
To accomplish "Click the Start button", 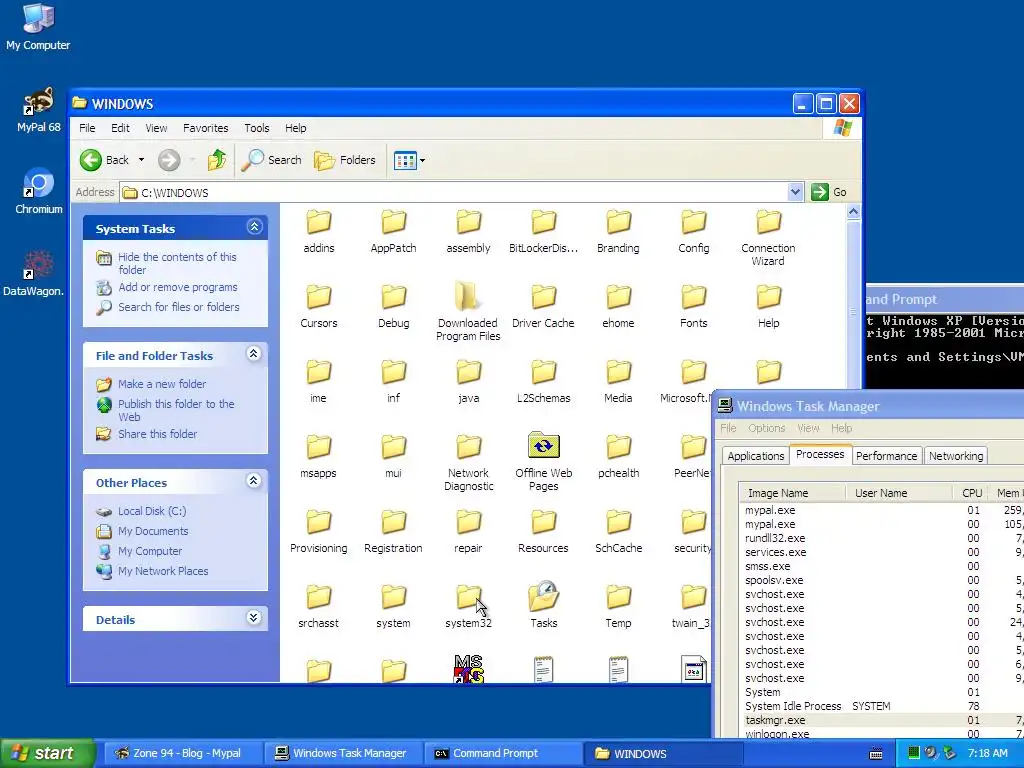I will (46, 754).
